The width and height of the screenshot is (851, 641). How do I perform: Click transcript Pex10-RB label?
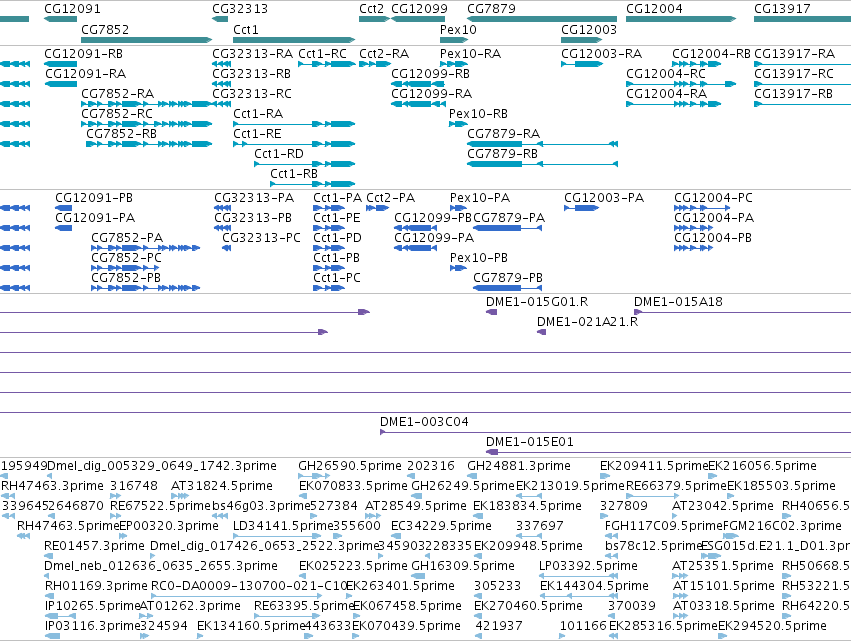(x=479, y=114)
